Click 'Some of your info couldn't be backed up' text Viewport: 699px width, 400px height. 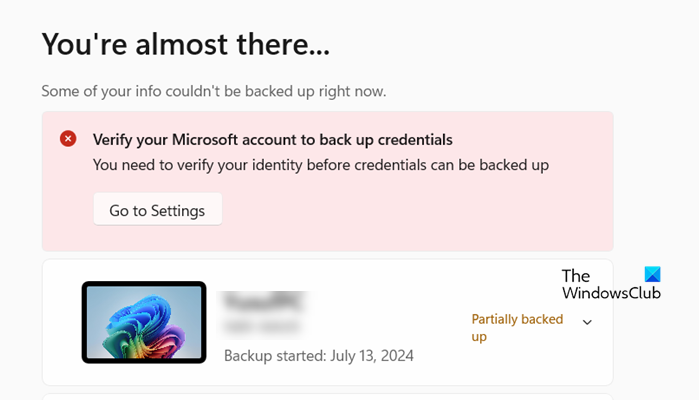click(x=213, y=91)
